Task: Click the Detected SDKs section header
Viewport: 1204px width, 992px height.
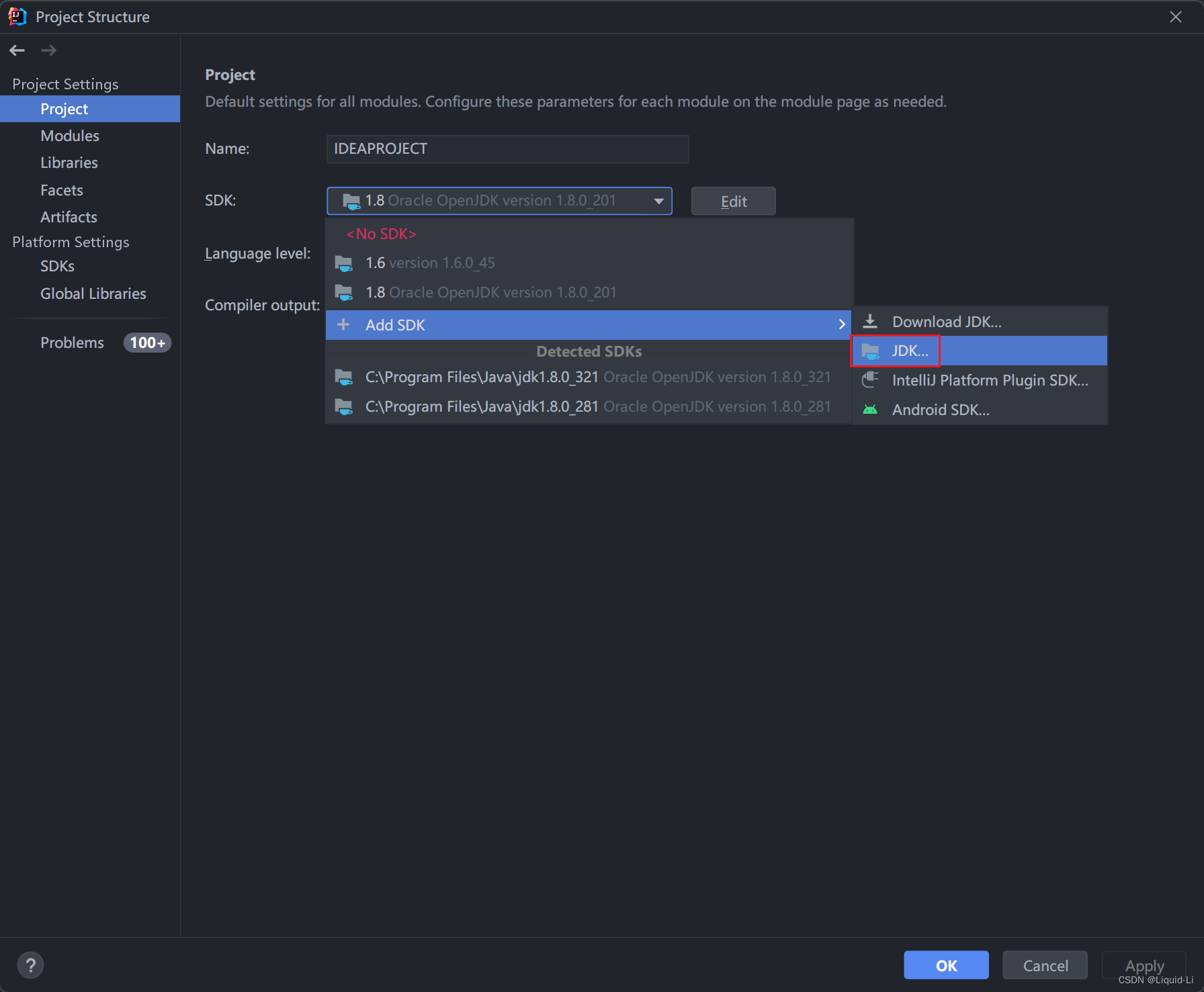Action: pos(589,351)
